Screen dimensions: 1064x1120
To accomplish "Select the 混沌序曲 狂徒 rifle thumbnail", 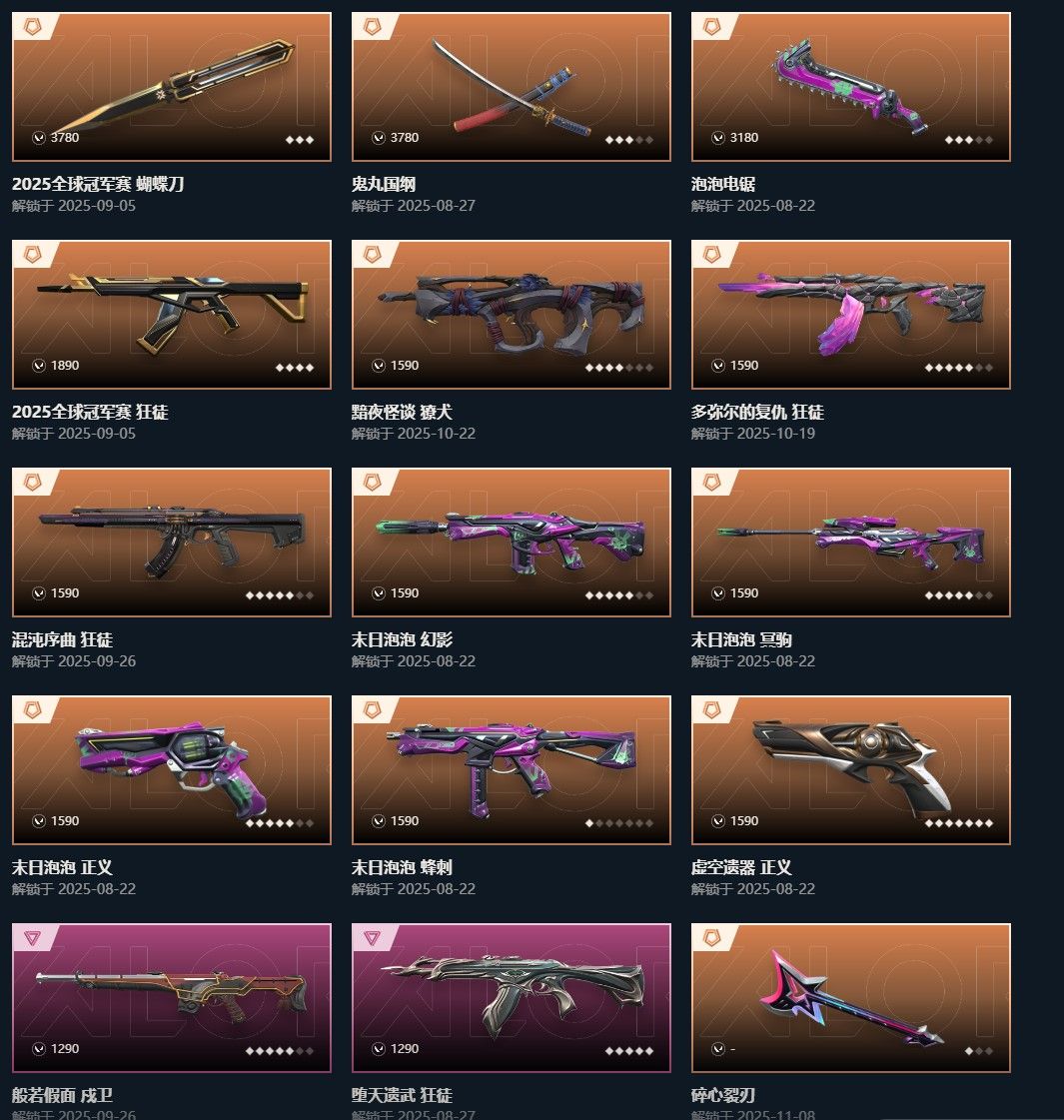I will click(x=172, y=543).
